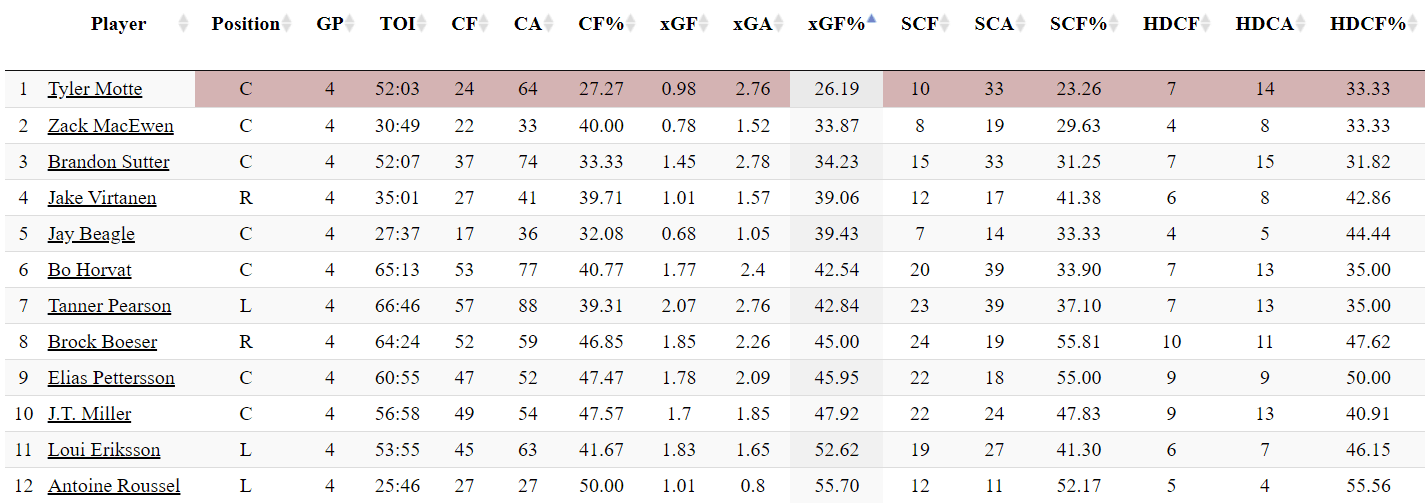Sort table by Player column arrows

[x=183, y=24]
